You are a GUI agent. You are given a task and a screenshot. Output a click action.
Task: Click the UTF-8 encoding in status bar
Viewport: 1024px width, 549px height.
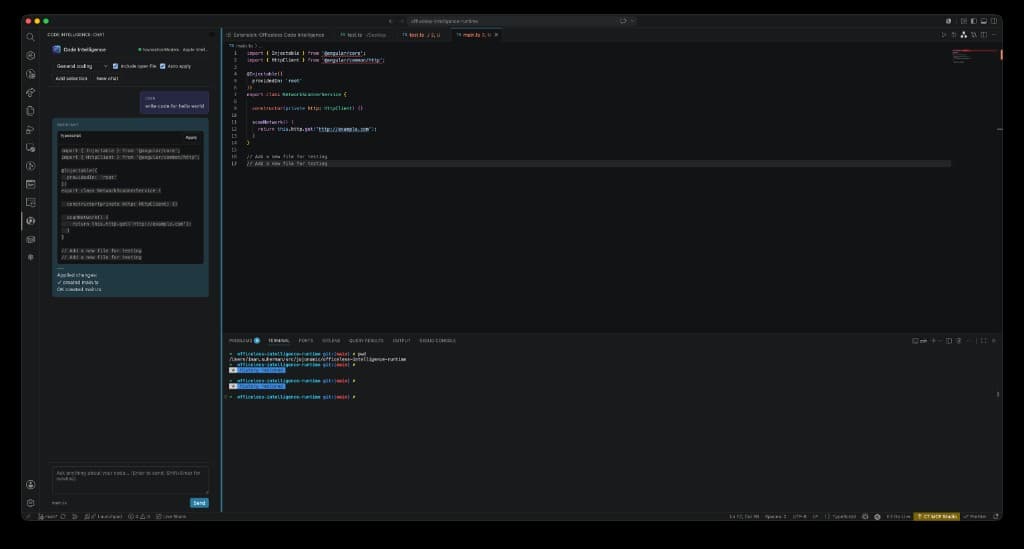(799, 516)
